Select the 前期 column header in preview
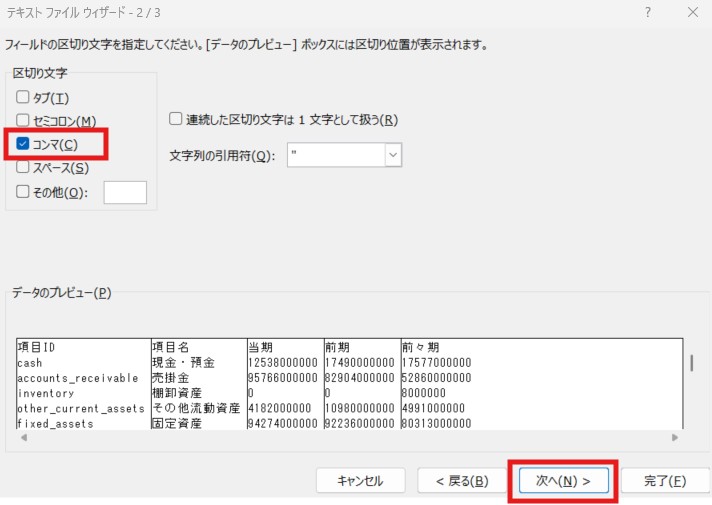Viewport: 712px width, 505px height. pos(337,347)
